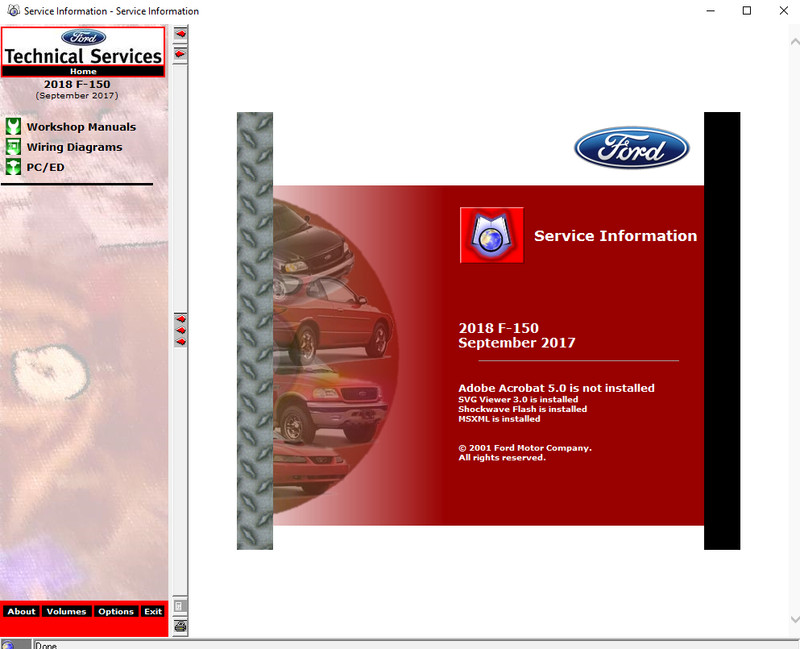Click the printer icon in divider strip

(x=180, y=626)
